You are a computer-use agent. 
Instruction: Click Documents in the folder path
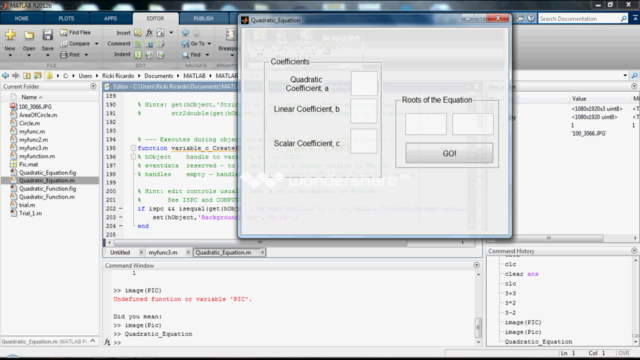(x=158, y=76)
